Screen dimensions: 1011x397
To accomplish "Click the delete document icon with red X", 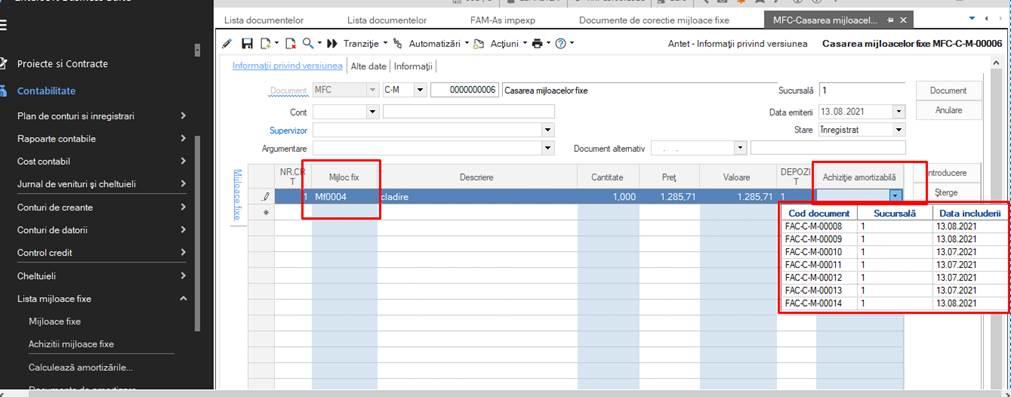I will (290, 44).
